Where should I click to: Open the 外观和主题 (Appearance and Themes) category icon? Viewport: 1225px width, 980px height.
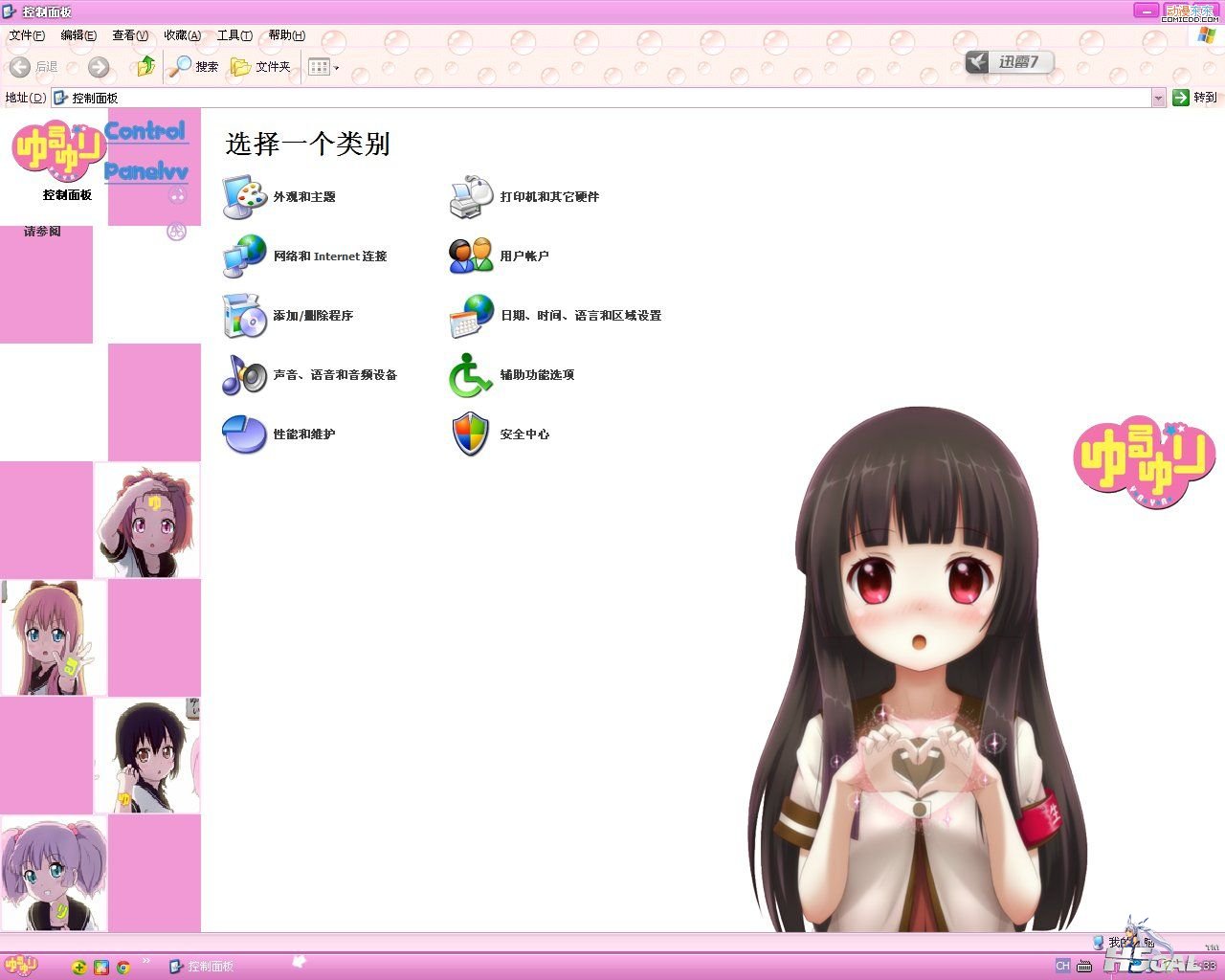[x=245, y=197]
